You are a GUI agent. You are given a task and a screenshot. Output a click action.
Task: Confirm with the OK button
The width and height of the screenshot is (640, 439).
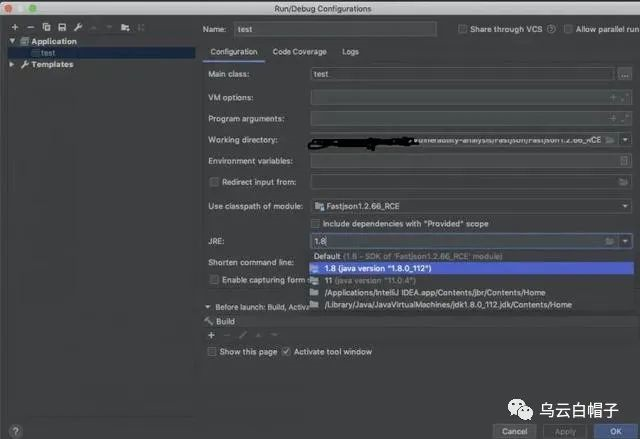tap(616, 431)
